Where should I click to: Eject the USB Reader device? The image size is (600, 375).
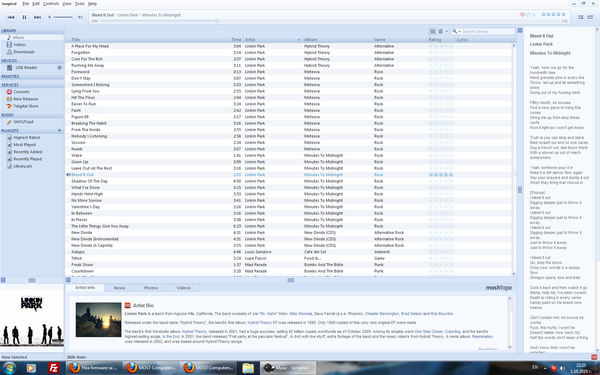pos(59,67)
